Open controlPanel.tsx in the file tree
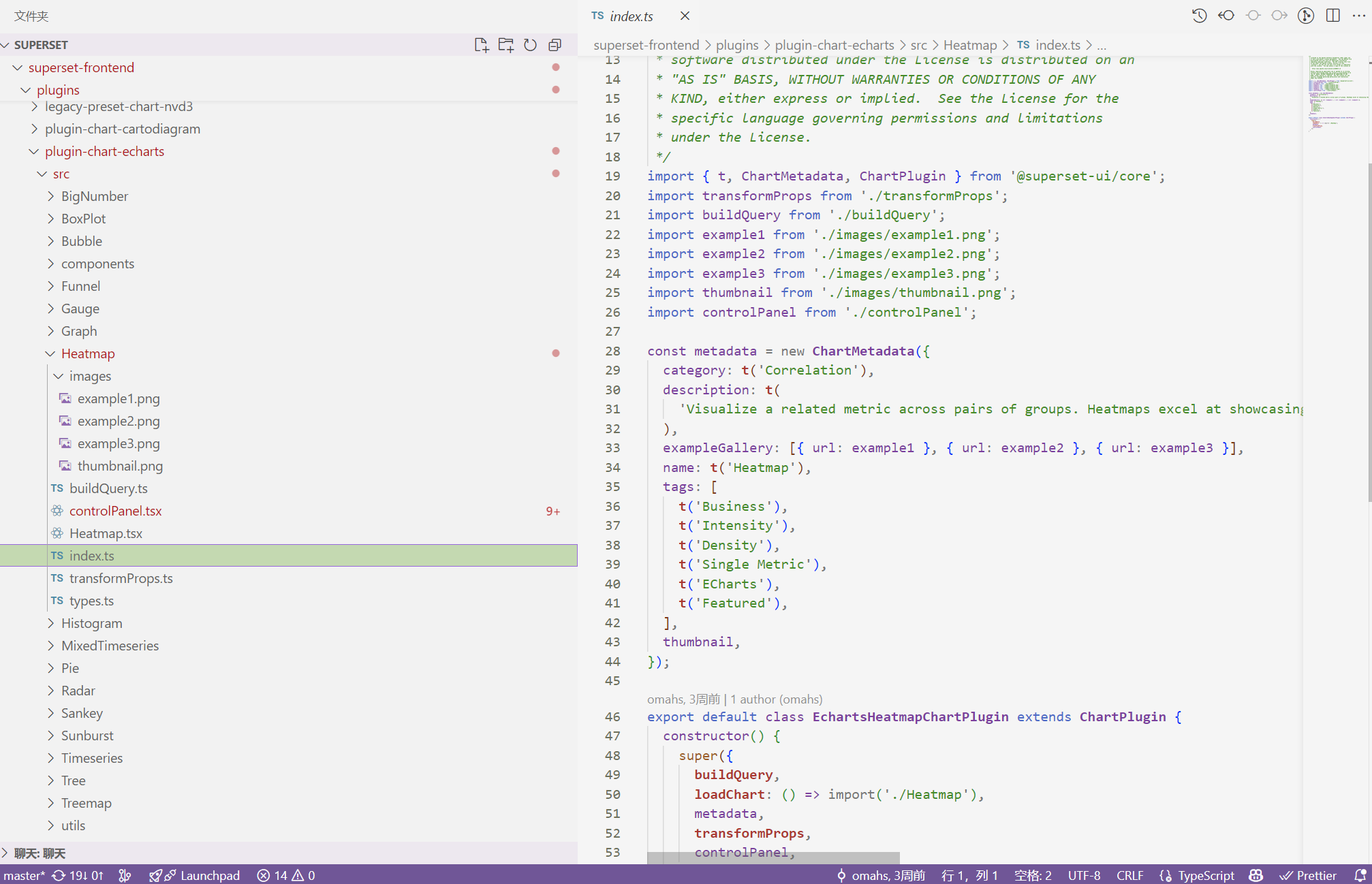Viewport: 1372px width, 884px height. tap(115, 511)
